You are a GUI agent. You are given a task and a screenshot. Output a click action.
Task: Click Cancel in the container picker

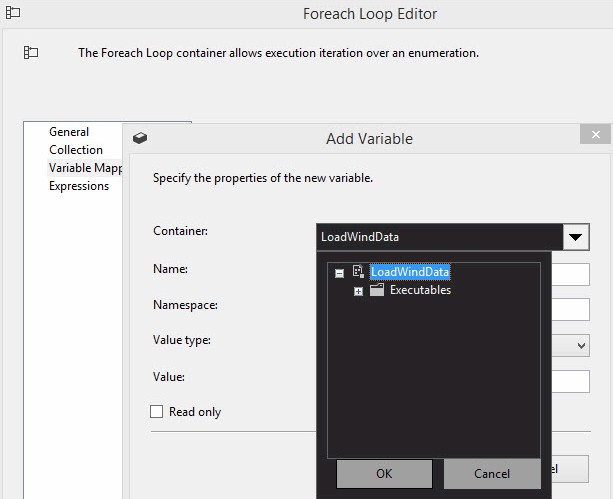tap(491, 473)
